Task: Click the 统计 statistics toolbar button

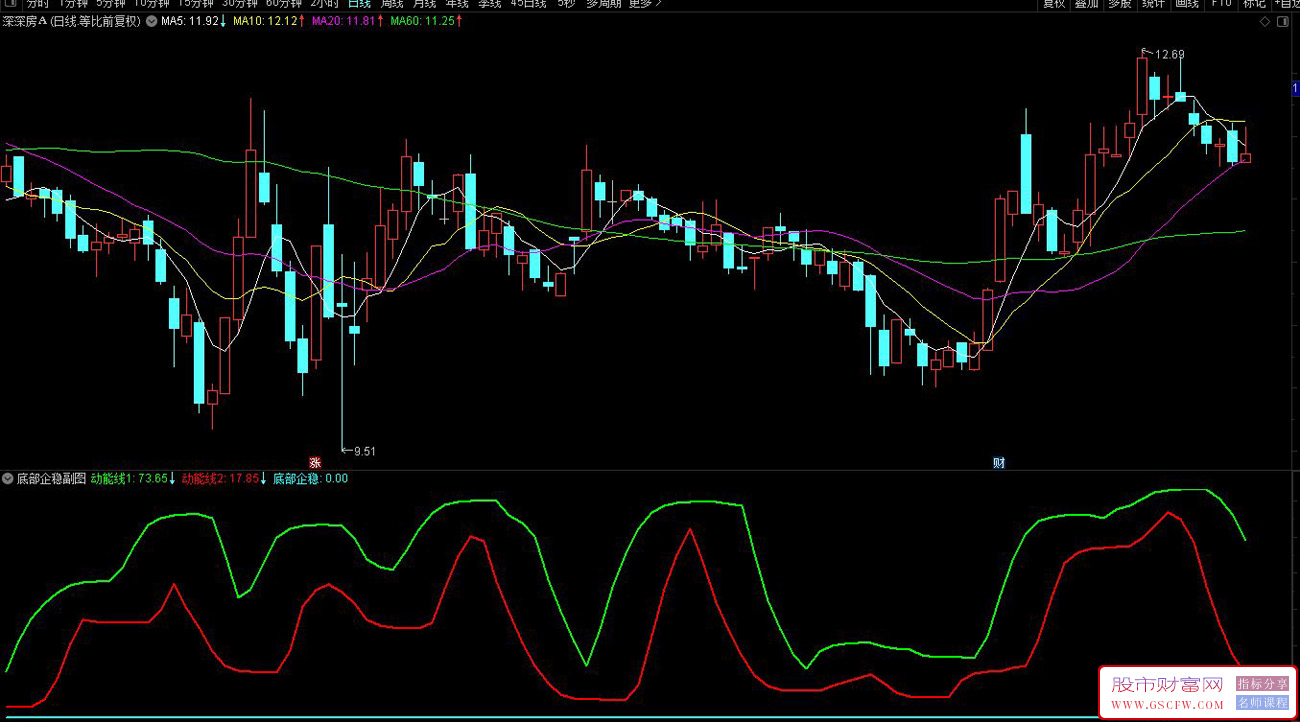Action: click(1153, 4)
